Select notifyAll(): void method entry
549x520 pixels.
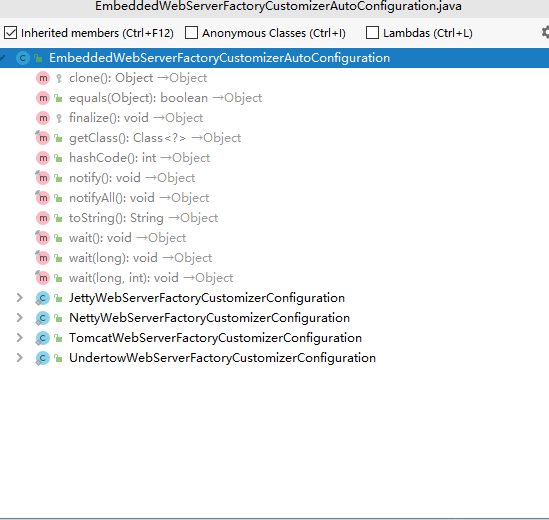(x=139, y=198)
